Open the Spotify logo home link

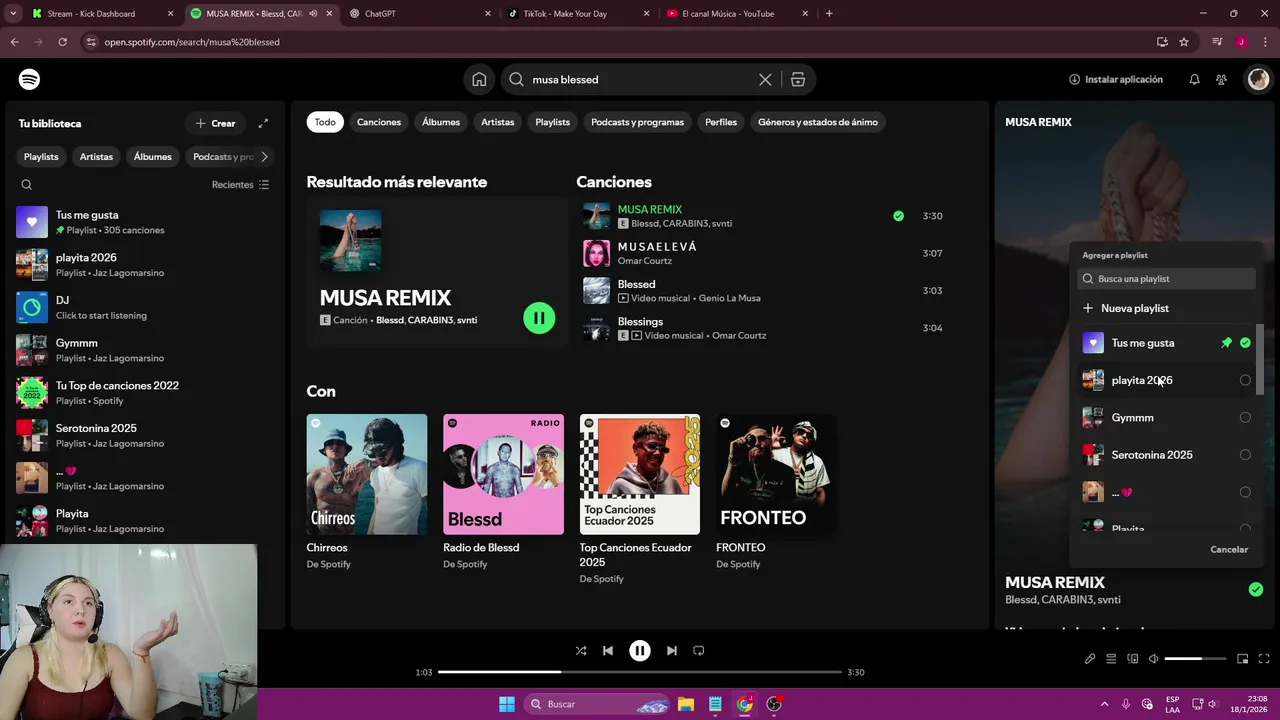coord(29,79)
